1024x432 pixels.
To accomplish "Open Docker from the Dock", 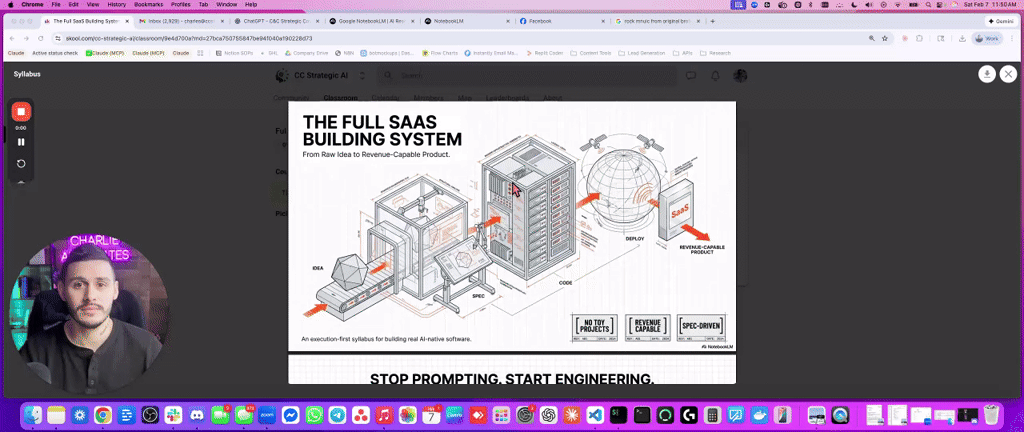I will tap(760, 414).
